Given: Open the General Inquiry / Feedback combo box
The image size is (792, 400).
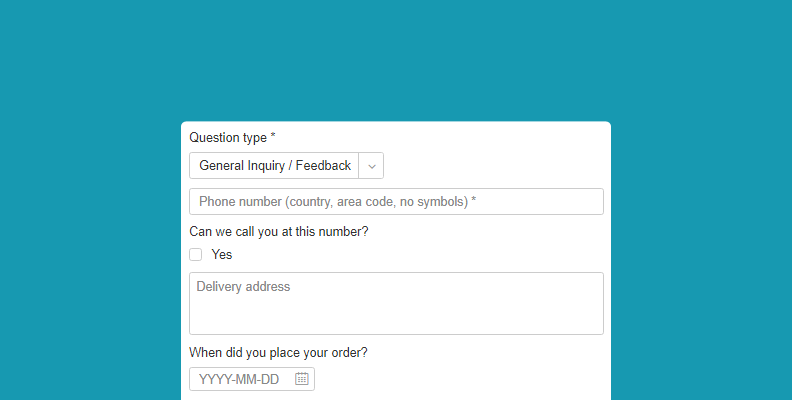Looking at the screenshot, I should pyautogui.click(x=286, y=166).
